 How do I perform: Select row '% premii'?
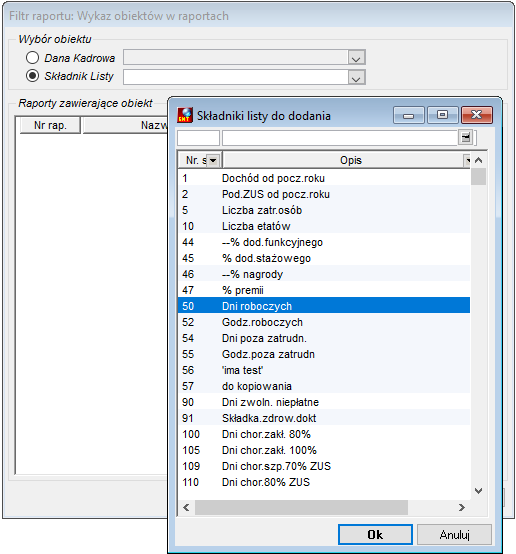(x=324, y=290)
